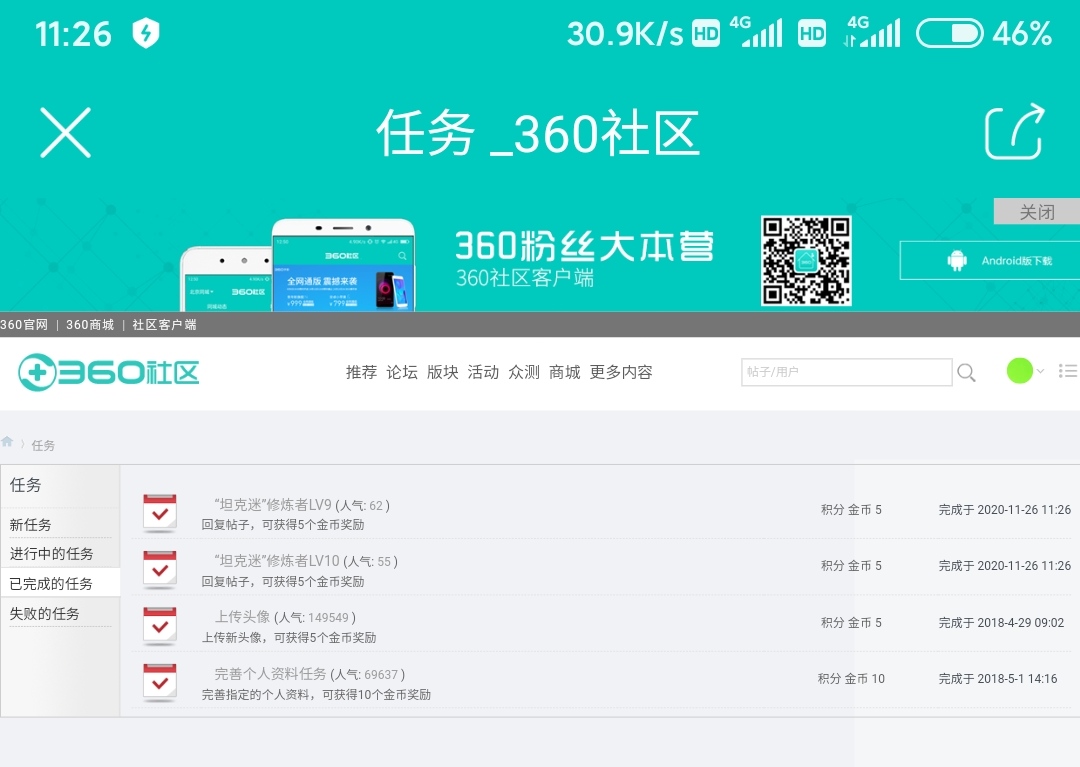Click the 任务 _360社区 page title
1080x767 pixels.
point(538,133)
